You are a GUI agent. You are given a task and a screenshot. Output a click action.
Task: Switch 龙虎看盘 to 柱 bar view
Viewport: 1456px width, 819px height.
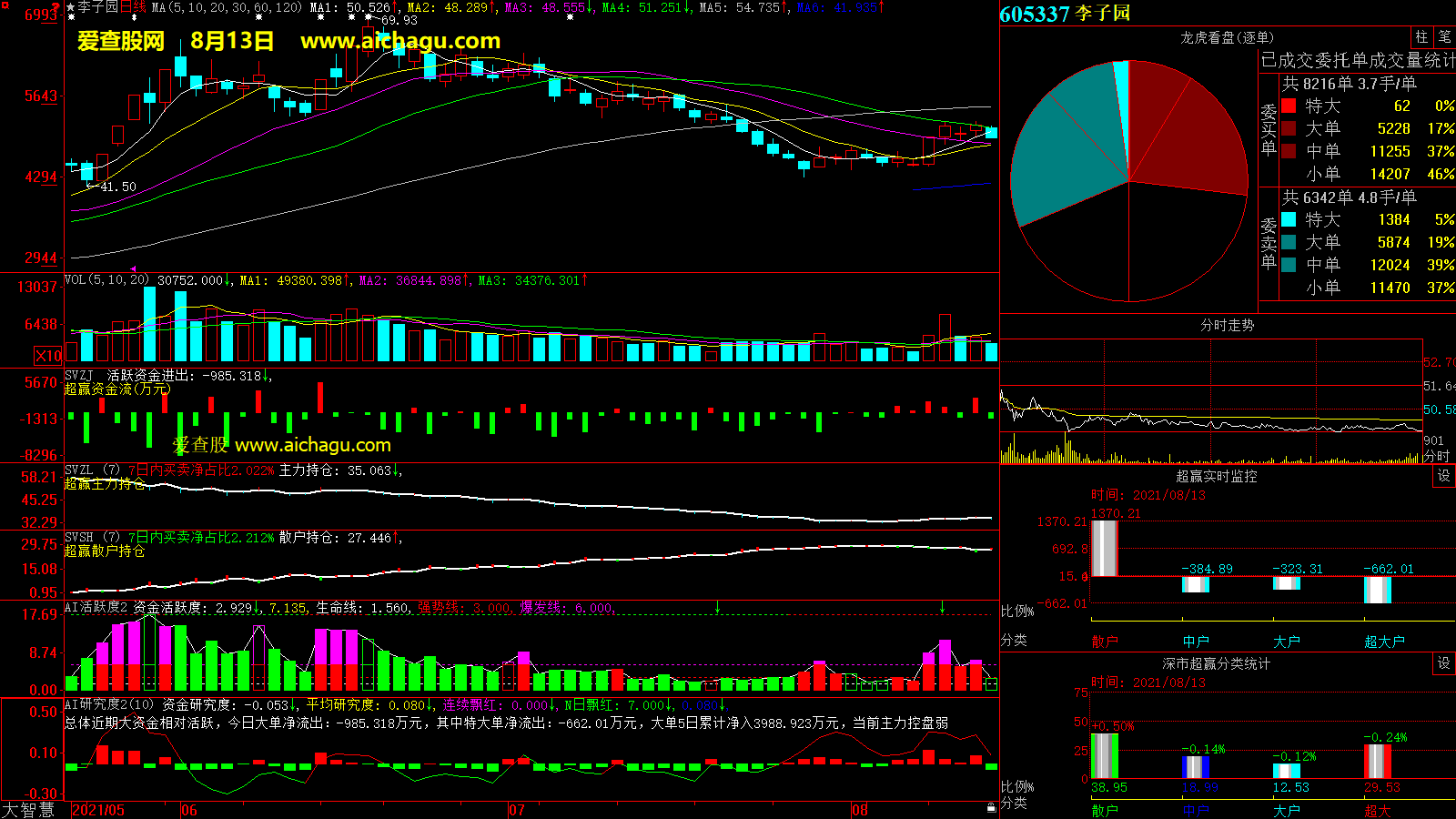click(1421, 37)
